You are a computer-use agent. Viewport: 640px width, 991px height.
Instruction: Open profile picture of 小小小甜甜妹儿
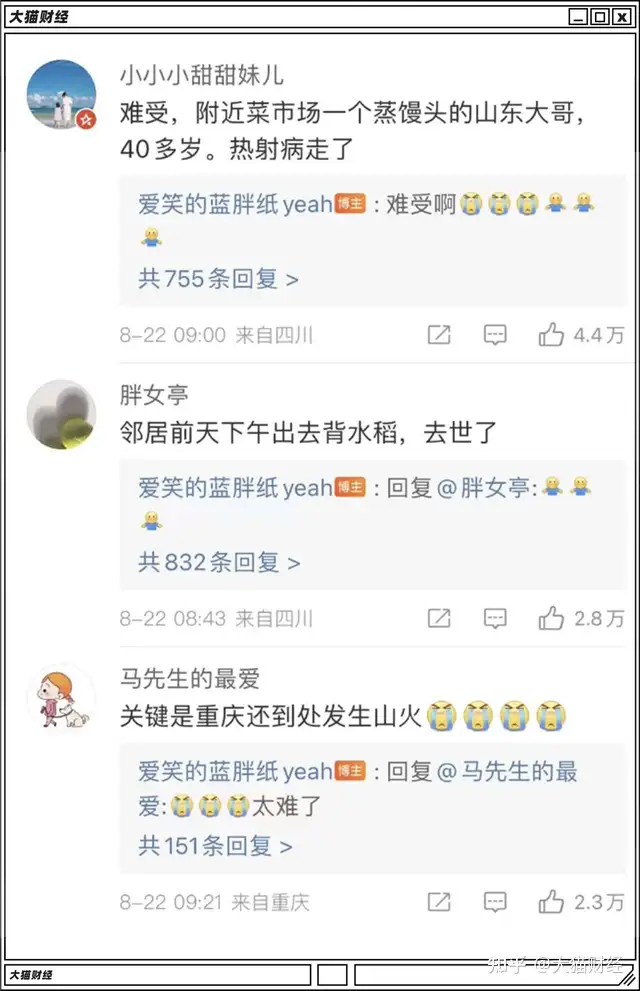coord(61,95)
